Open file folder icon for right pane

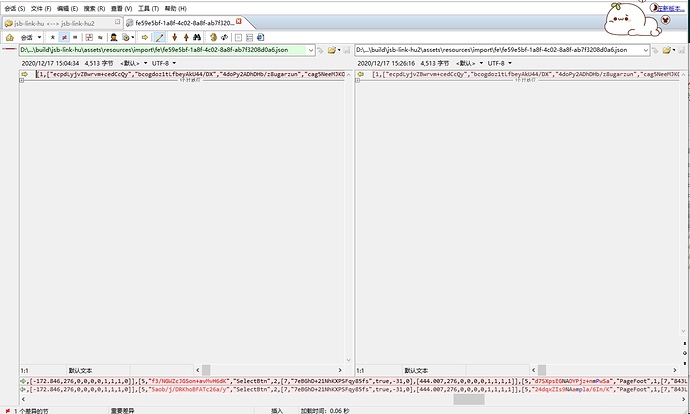(x=667, y=50)
